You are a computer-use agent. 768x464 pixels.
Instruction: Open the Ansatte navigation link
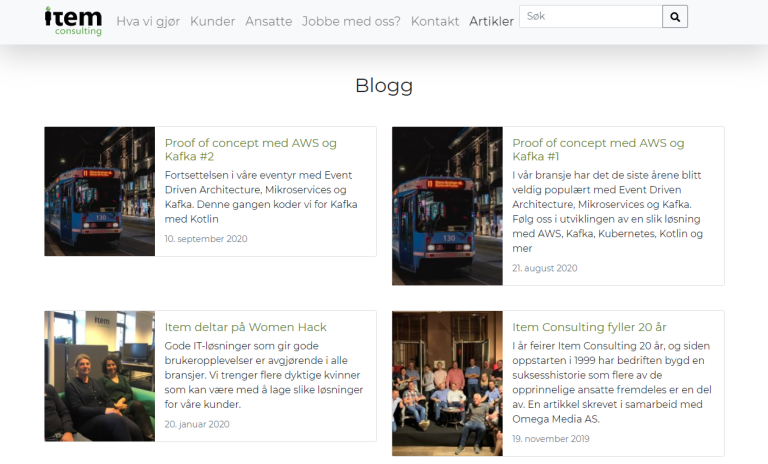tap(268, 22)
